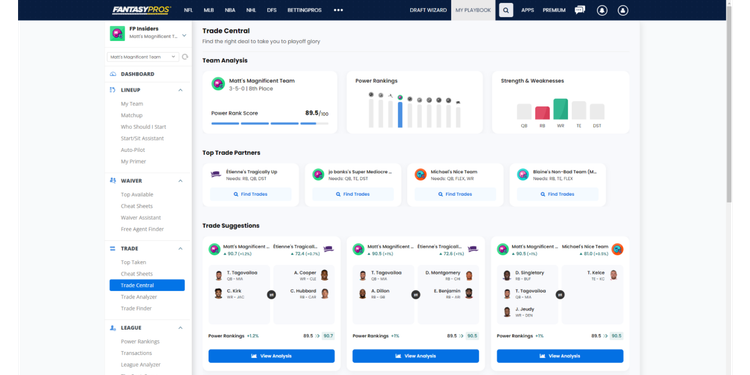Click the Waiver section icon
This screenshot has width=750, height=375.
tap(113, 181)
